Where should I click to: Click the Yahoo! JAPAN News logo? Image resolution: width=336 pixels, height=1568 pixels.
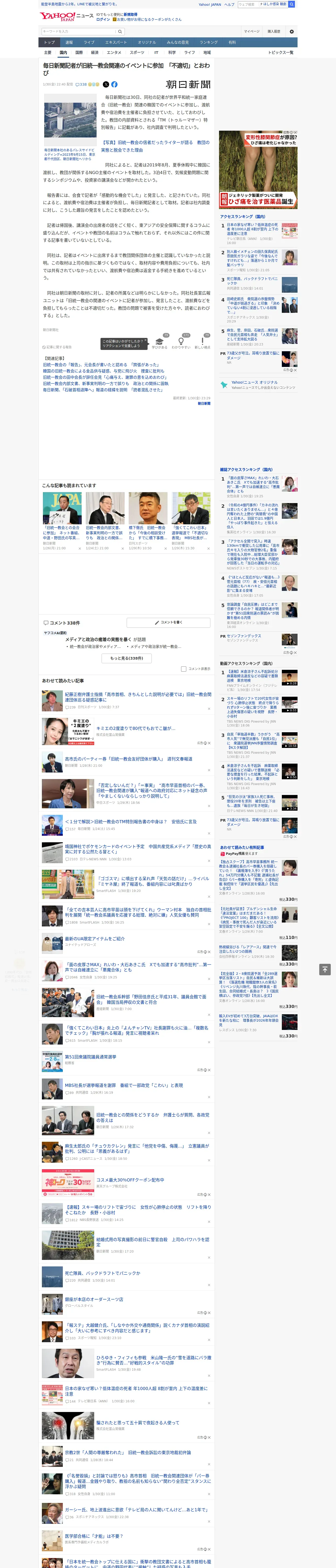point(66,16)
